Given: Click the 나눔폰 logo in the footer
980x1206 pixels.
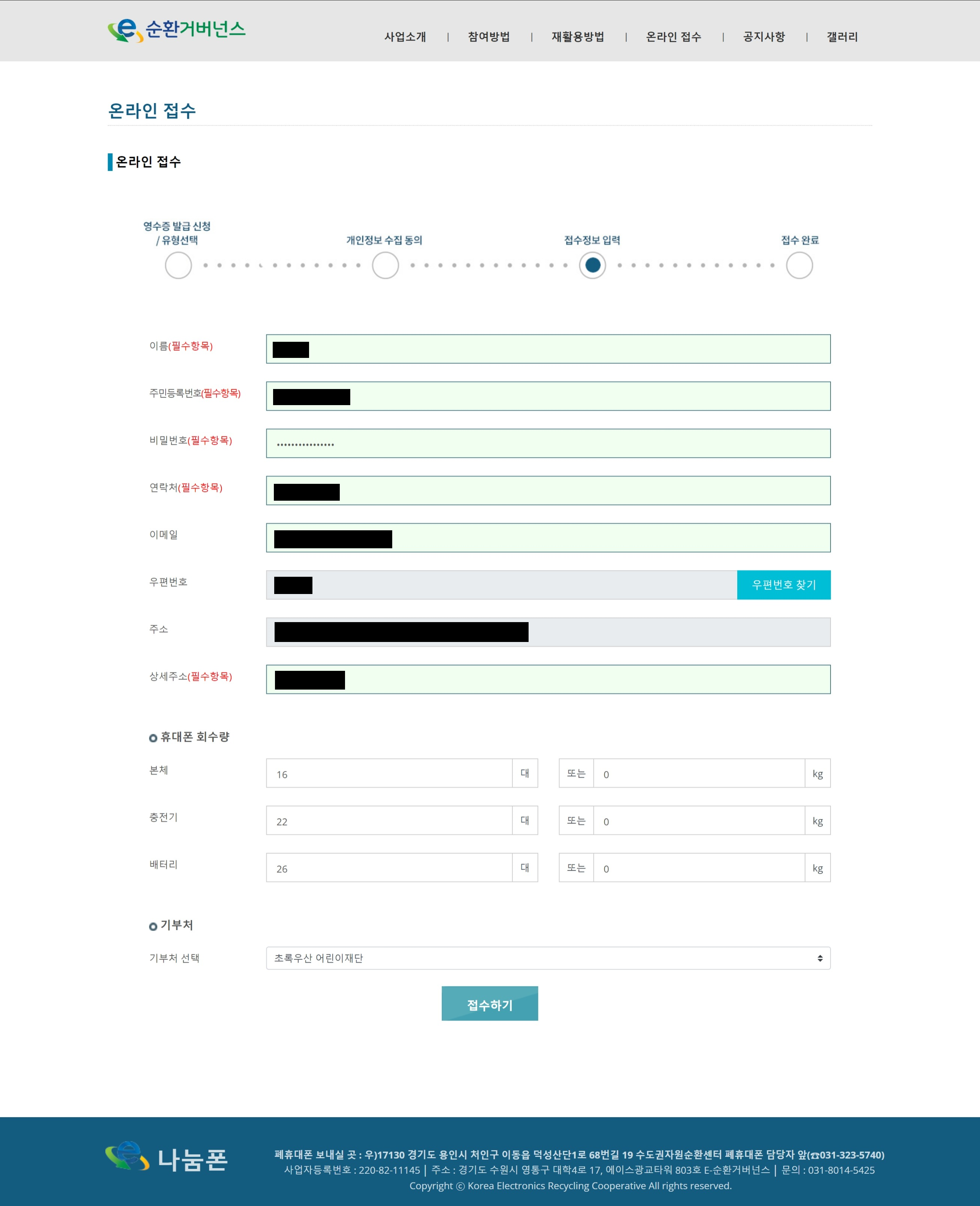Looking at the screenshot, I should pos(167,1158).
